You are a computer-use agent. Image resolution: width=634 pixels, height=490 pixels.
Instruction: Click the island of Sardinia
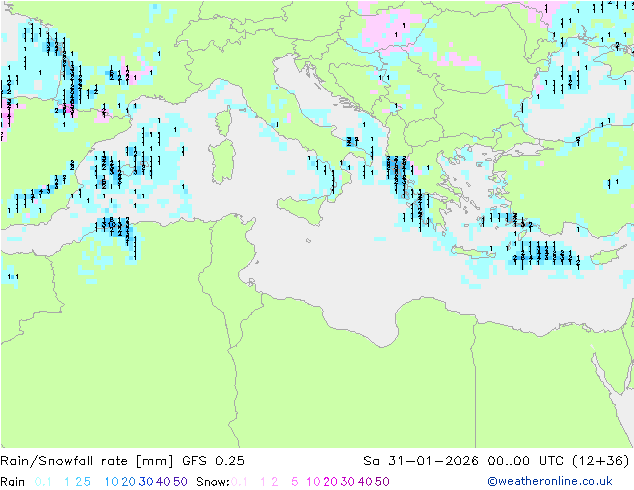[222, 161]
